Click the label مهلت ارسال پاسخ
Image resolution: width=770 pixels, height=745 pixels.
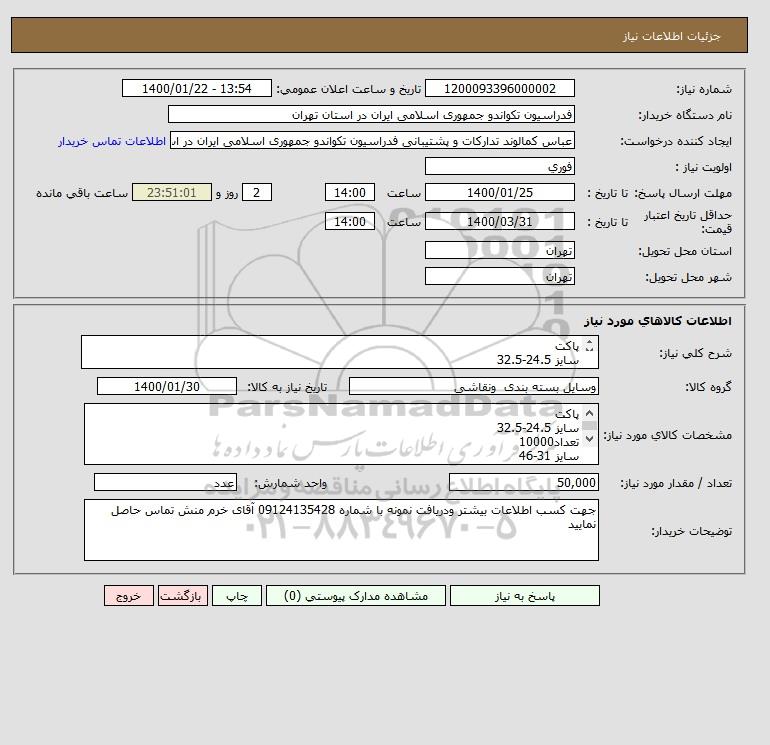click(x=683, y=193)
